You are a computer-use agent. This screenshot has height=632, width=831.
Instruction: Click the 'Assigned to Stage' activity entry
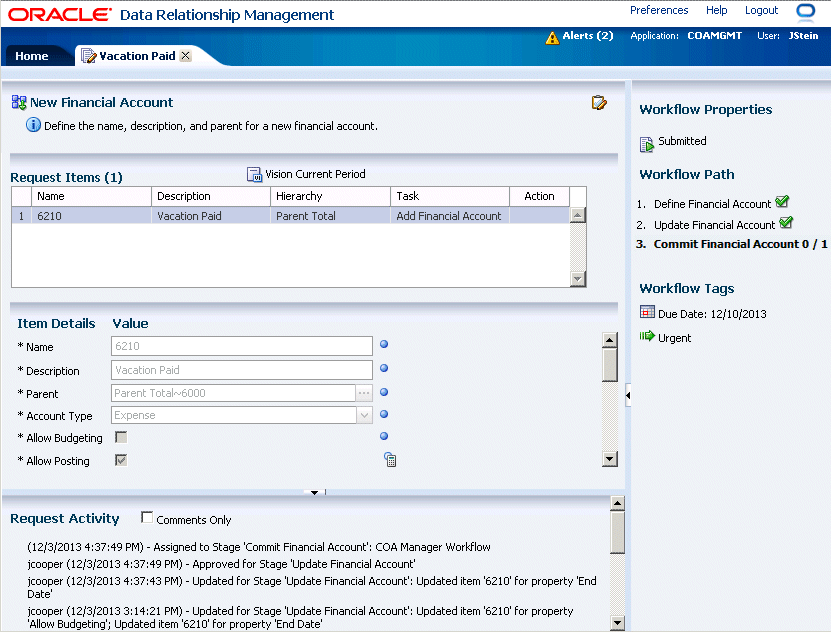(x=259, y=547)
